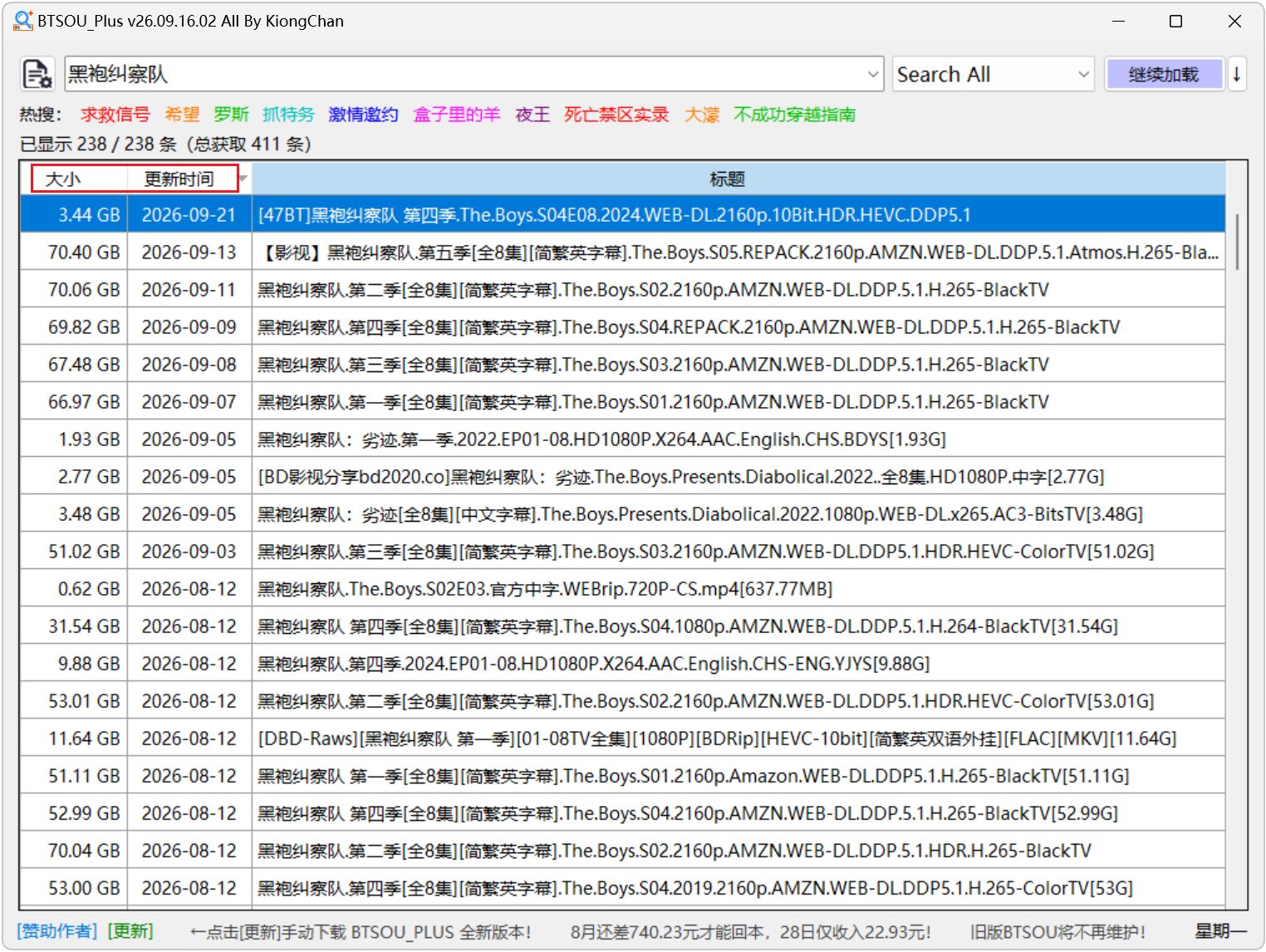1266x952 pixels.
Task: Click the 70.40 GB size cell
Action: pyautogui.click(x=74, y=252)
